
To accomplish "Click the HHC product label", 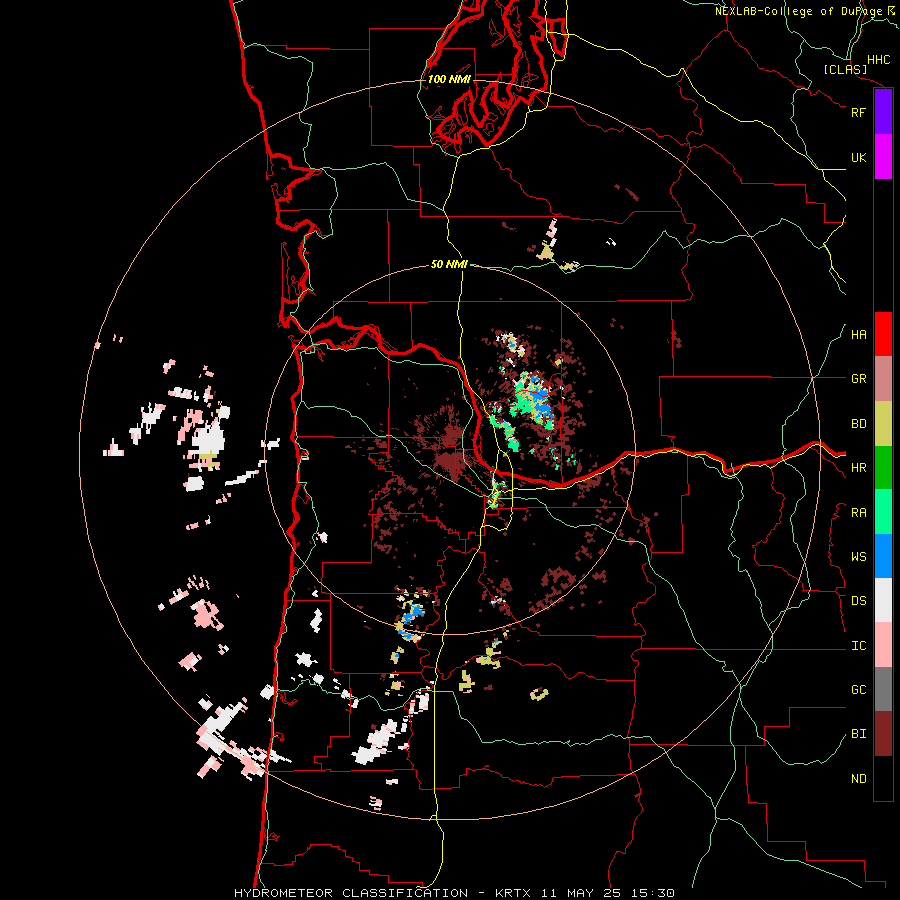I will (878, 60).
